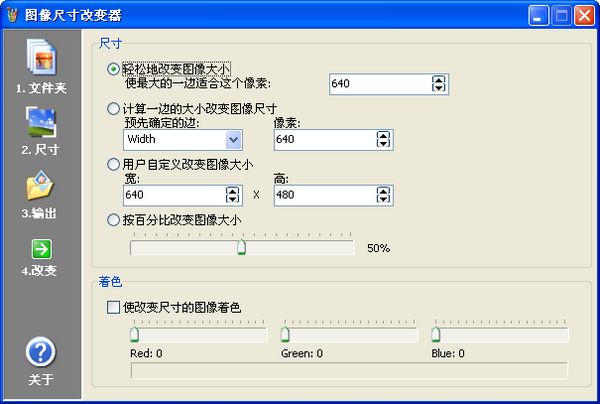600x404 pixels.
Task: Click the Blue tint slider
Action: [x=500, y=335]
